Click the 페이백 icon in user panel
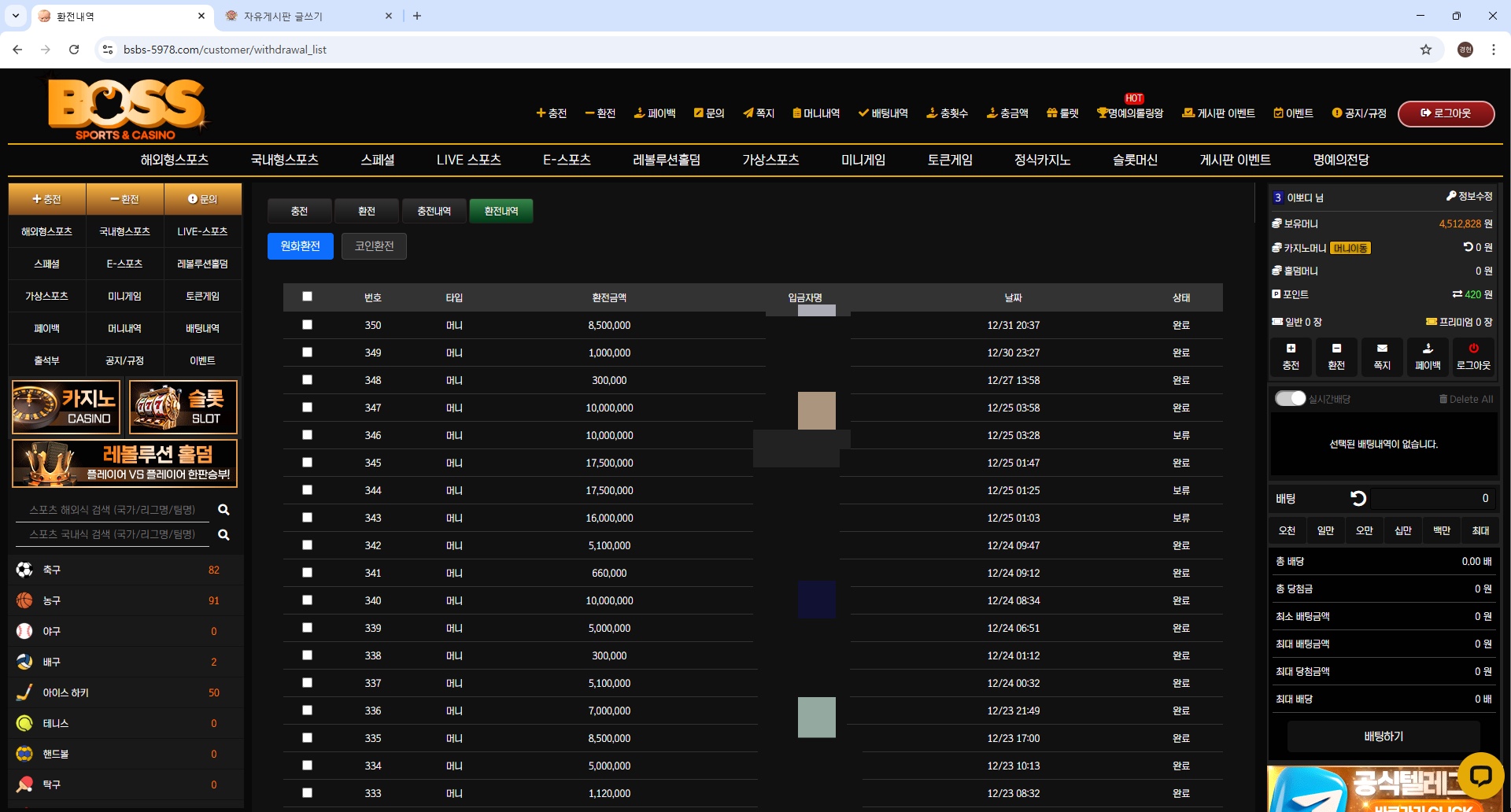Screen dimensions: 1511x812 pos(1428,349)
